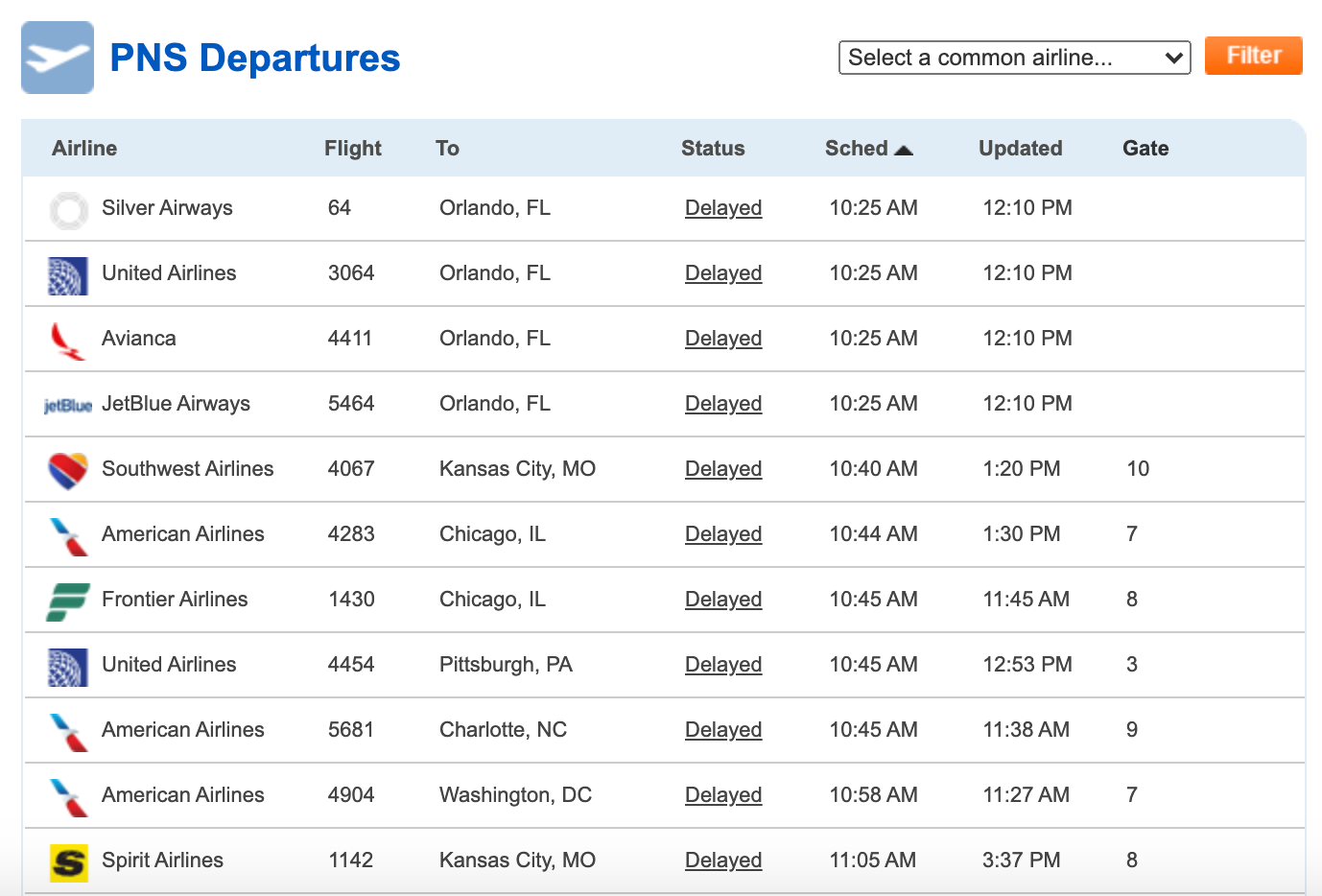The height and width of the screenshot is (896, 1322).
Task: Click the Southwest Airlines heart logo
Action: pyautogui.click(x=68, y=471)
